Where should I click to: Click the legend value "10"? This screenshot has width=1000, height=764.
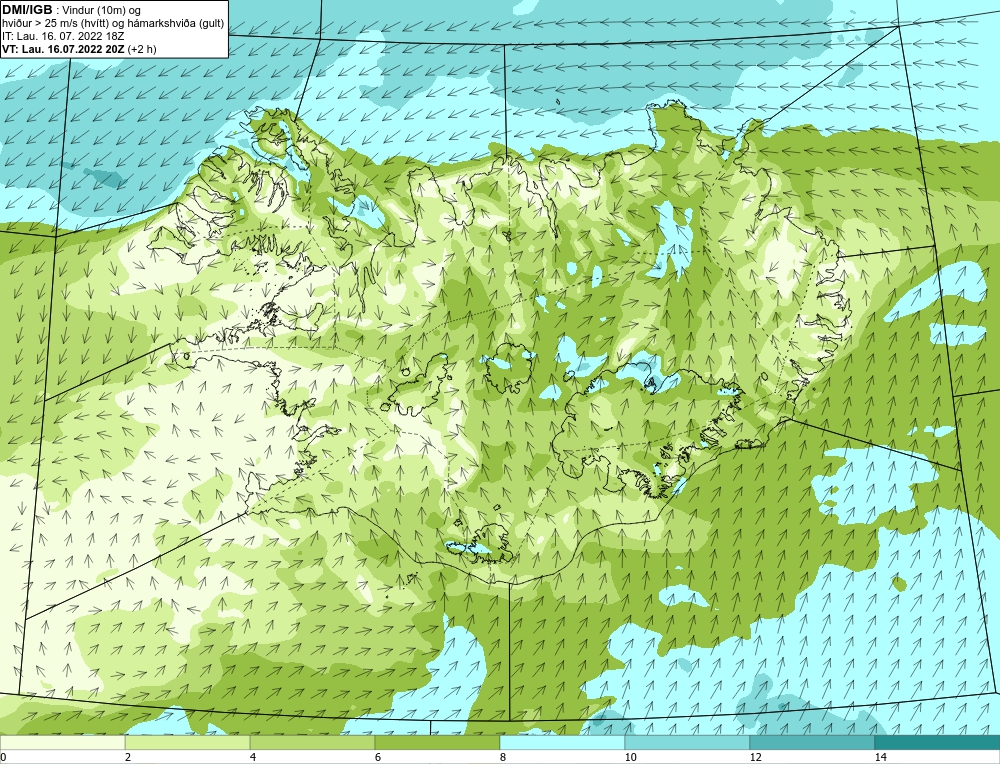coord(630,757)
